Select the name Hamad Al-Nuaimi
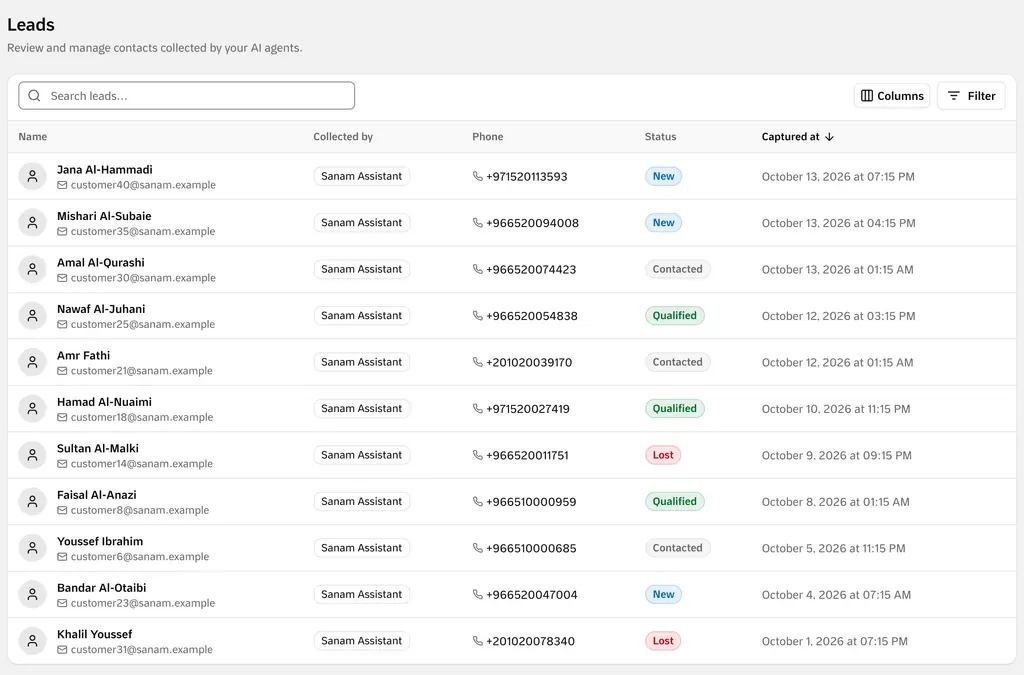The image size is (1024, 675). pos(104,402)
